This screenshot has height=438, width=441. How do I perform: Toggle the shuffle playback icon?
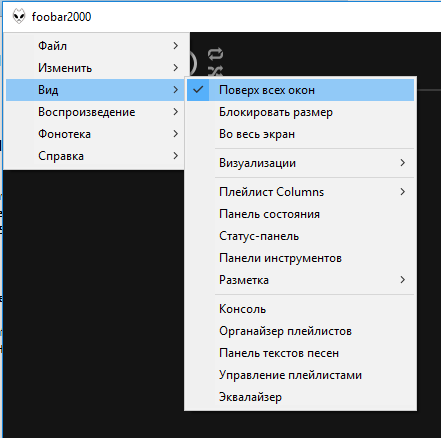[215, 70]
